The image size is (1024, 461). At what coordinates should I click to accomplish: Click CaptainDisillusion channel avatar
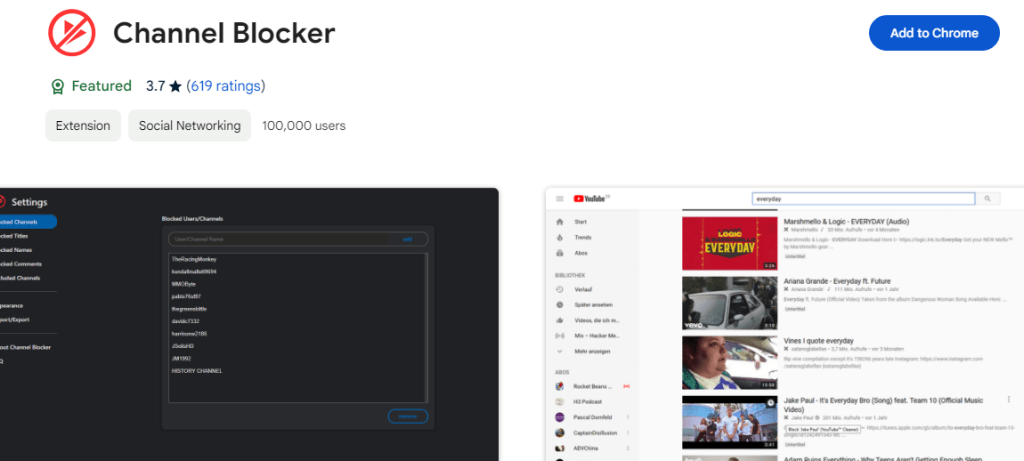(560, 433)
